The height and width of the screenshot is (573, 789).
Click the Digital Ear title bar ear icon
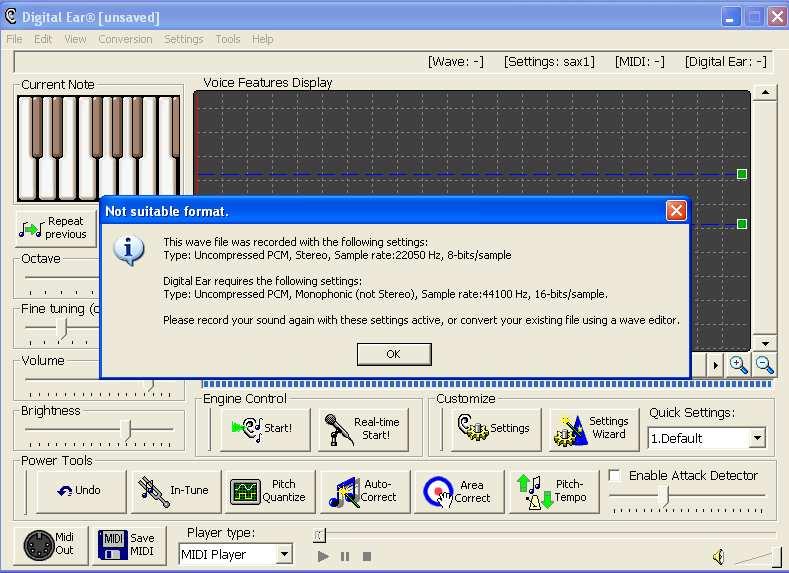(x=11, y=17)
